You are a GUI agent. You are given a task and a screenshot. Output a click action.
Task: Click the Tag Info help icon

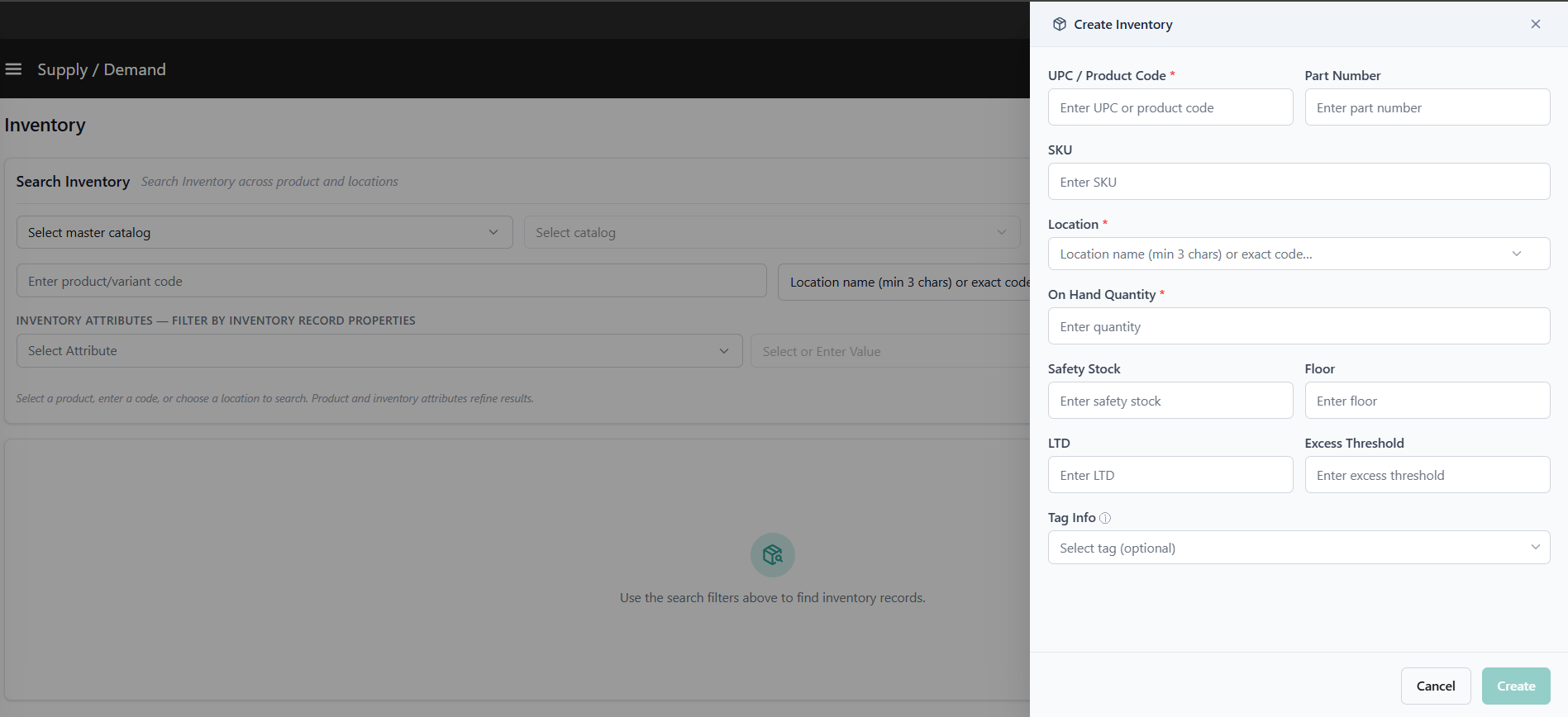coord(1104,518)
